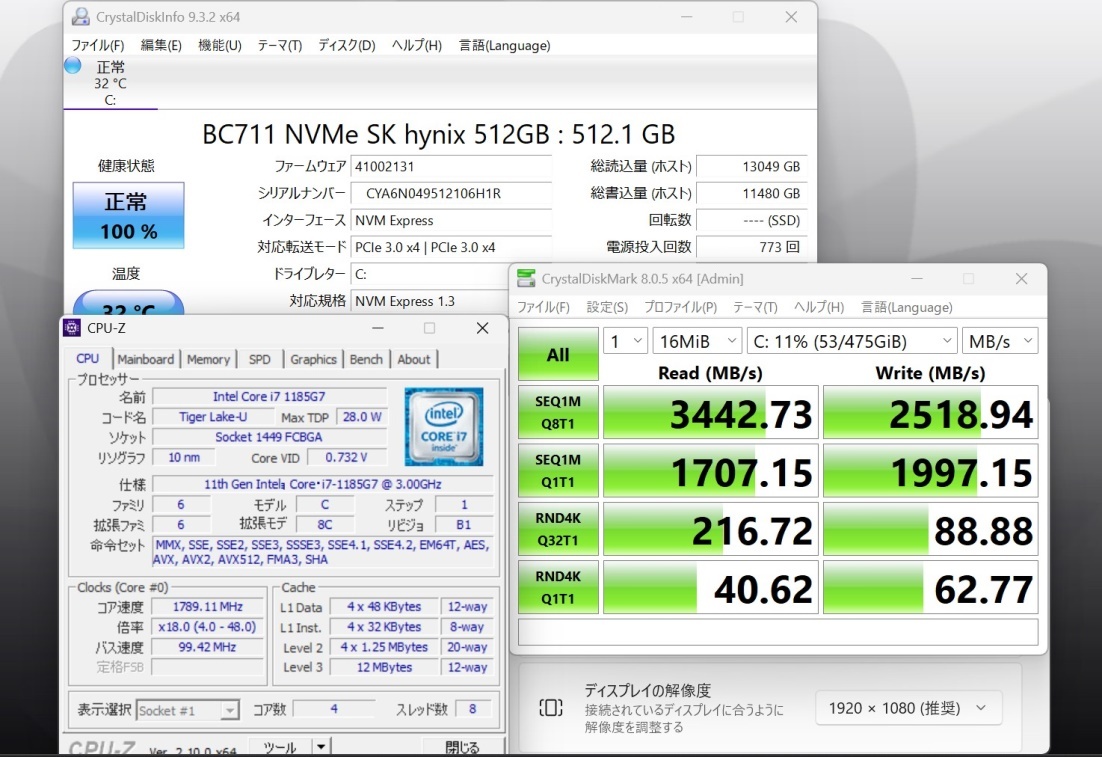The image size is (1102, 757).
Task: Open the target drive dropdown C: 11%
Action: (852, 342)
